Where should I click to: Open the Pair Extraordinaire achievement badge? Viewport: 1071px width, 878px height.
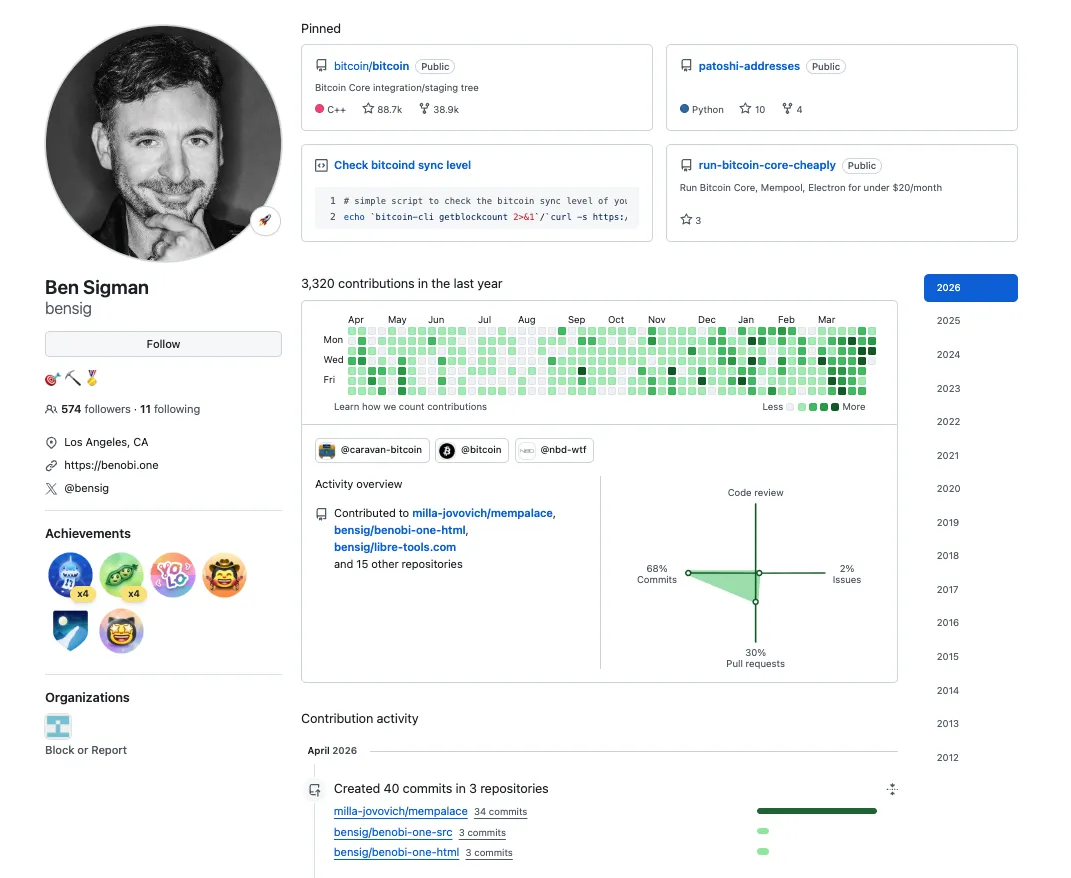click(x=122, y=575)
